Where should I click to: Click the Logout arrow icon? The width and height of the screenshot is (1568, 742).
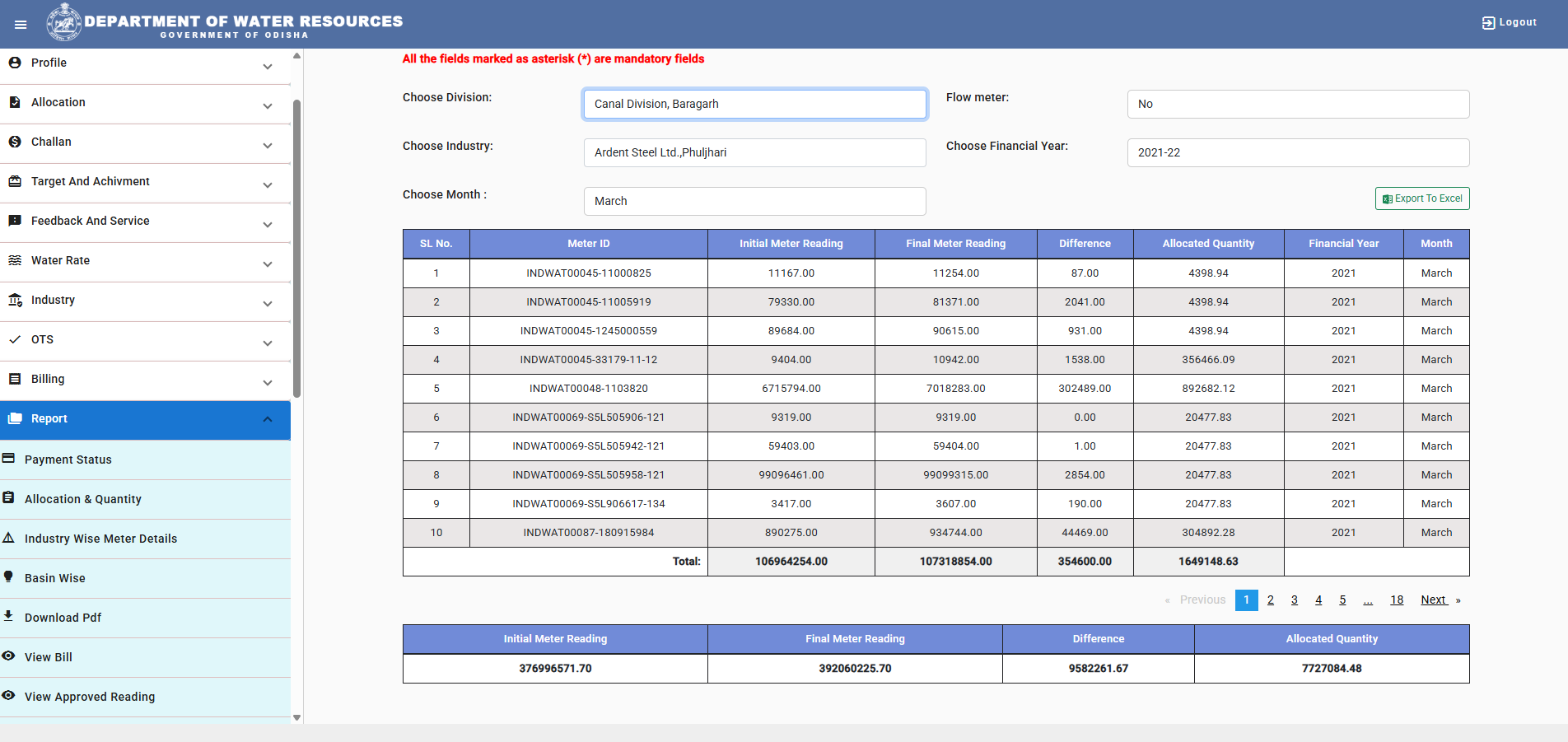coord(1488,23)
